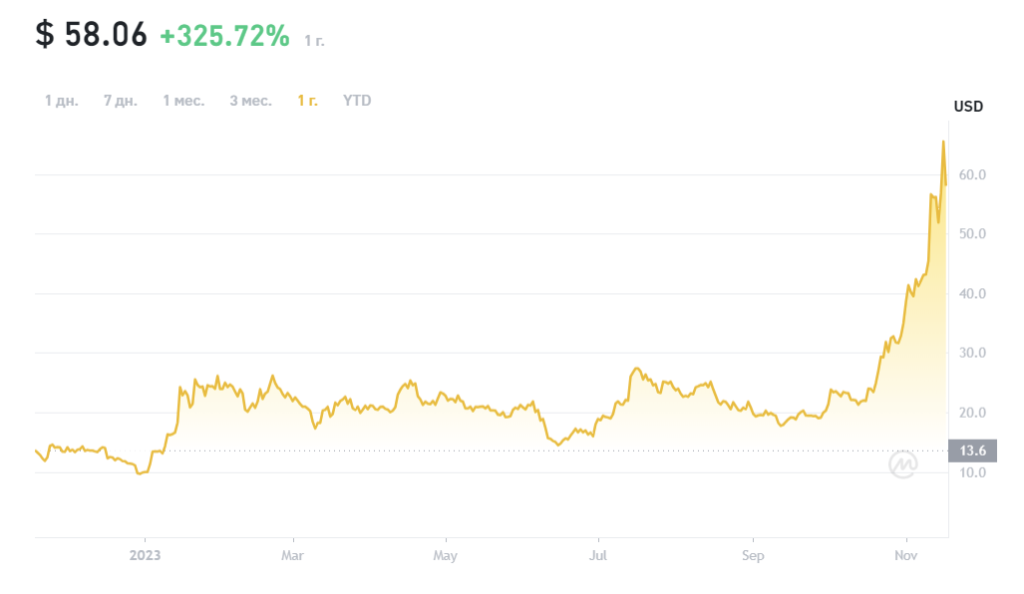The width and height of the screenshot is (1024, 594).
Task: Click the active 1 г. range tab
Action: click(307, 101)
